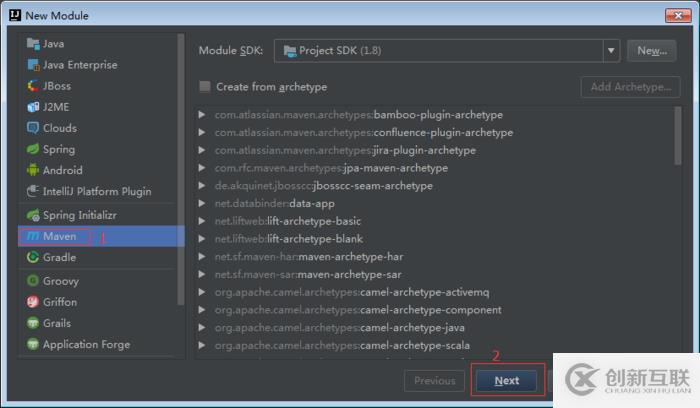
Task: Close the New Module dialog
Action: [x=678, y=15]
